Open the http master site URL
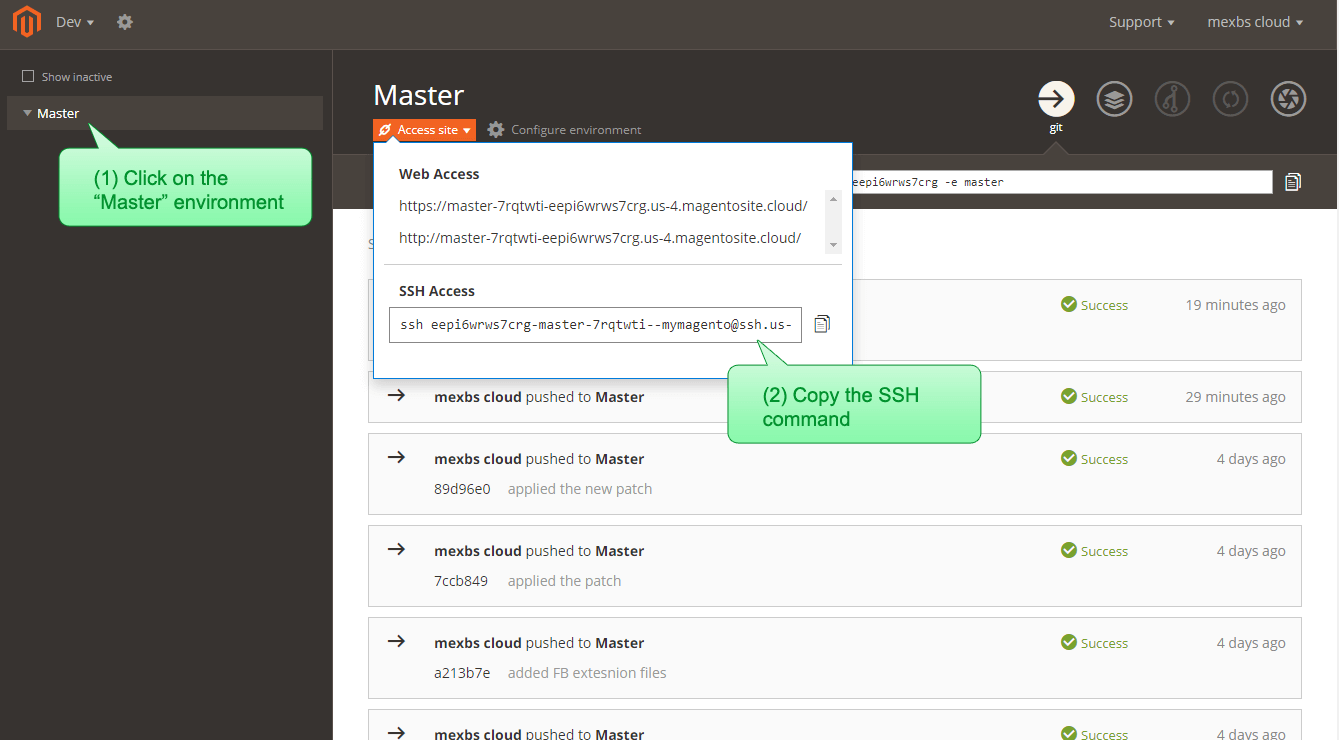Screen dimensions: 1339x740 pyautogui.click(x=599, y=238)
